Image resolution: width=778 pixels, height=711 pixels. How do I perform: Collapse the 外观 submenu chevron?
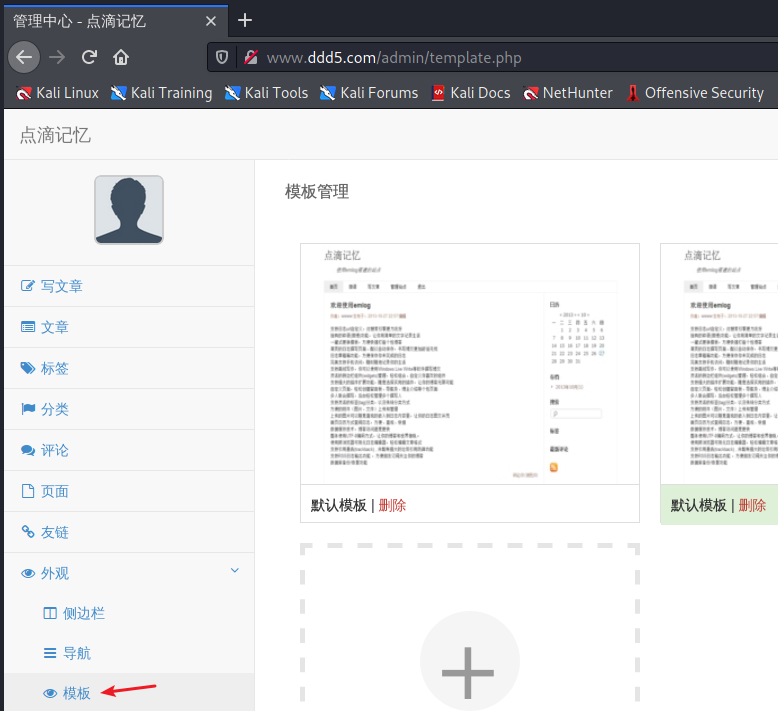[235, 571]
